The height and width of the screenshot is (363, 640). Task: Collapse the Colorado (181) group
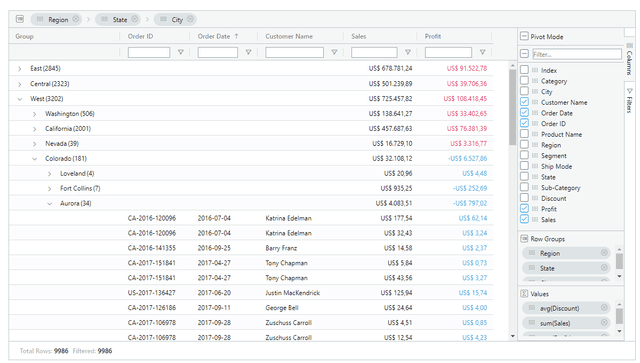[34, 158]
